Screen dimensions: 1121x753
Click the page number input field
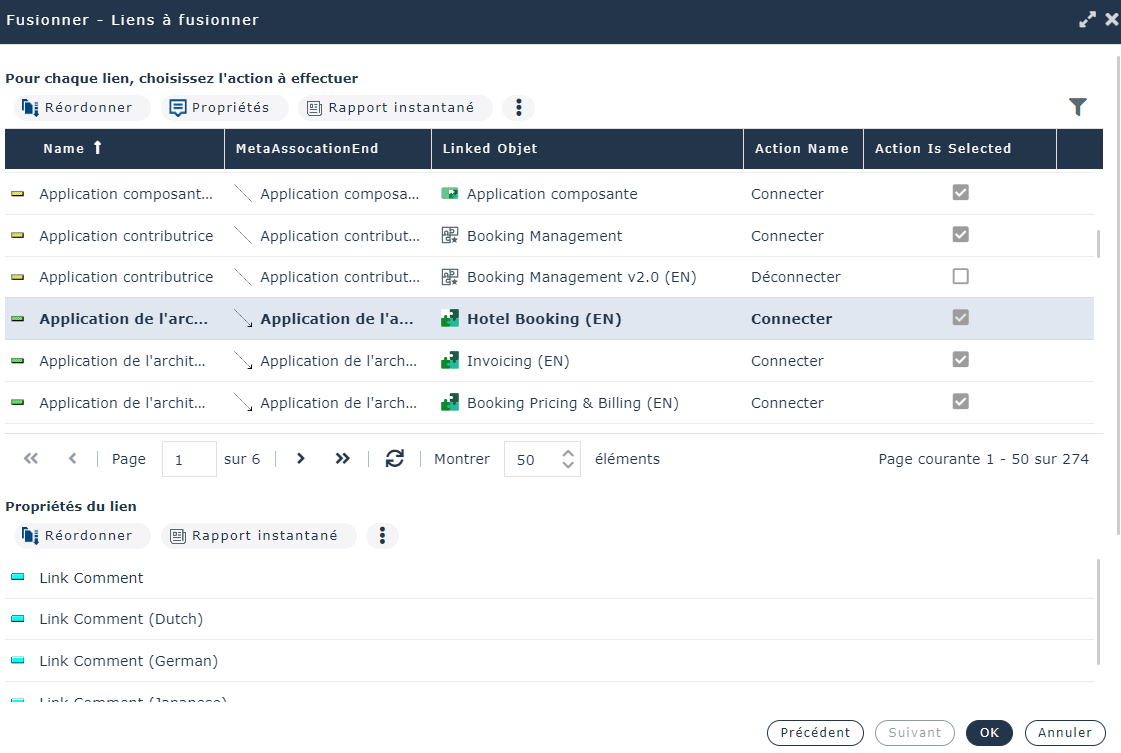(x=188, y=460)
